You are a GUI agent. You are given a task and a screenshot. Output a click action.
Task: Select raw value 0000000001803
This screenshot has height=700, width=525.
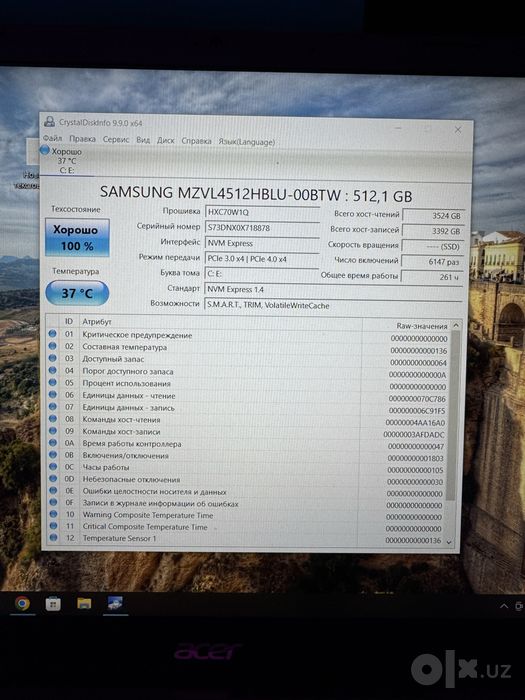click(415, 458)
